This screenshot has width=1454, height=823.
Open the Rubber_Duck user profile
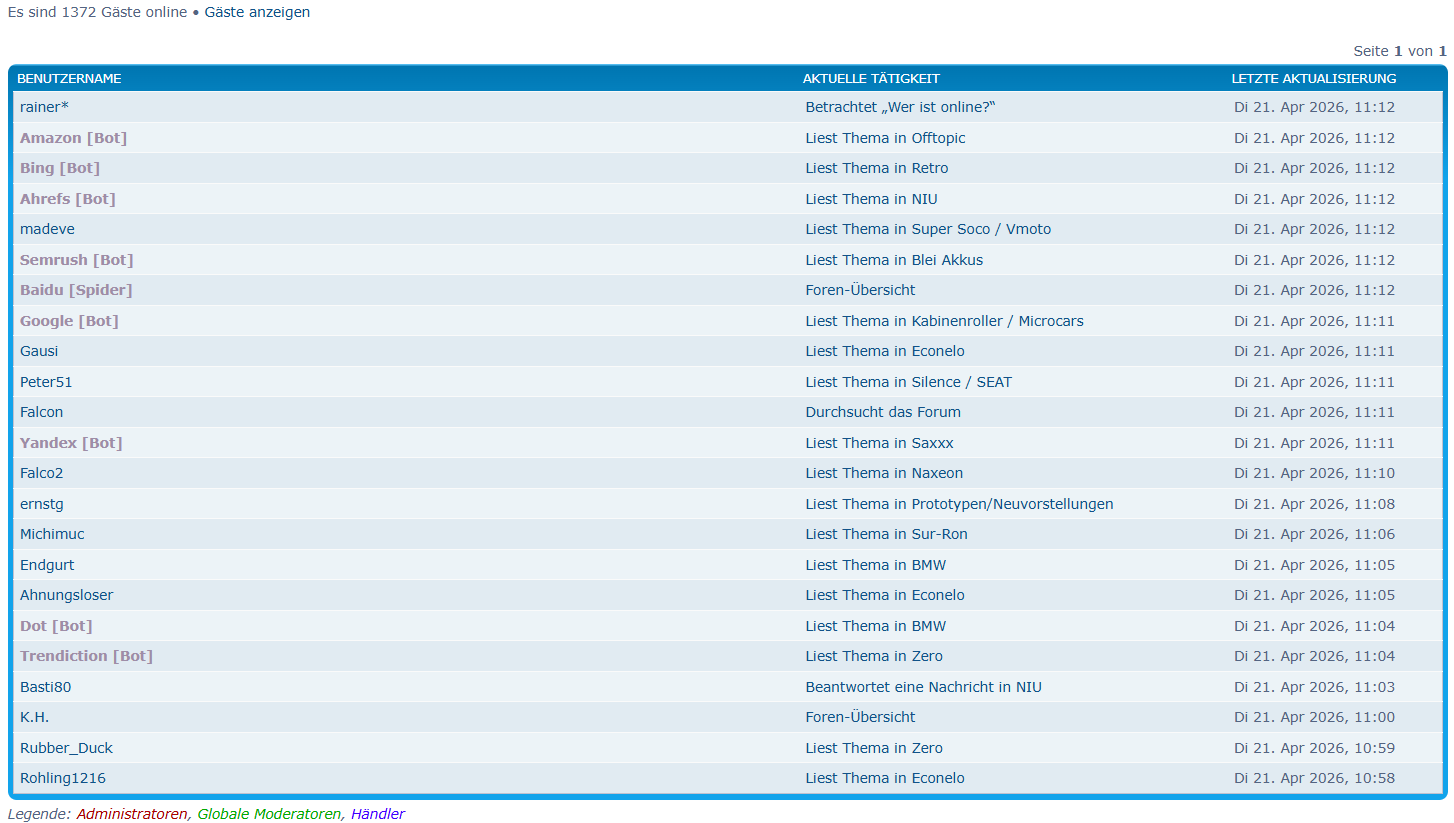[x=66, y=748]
